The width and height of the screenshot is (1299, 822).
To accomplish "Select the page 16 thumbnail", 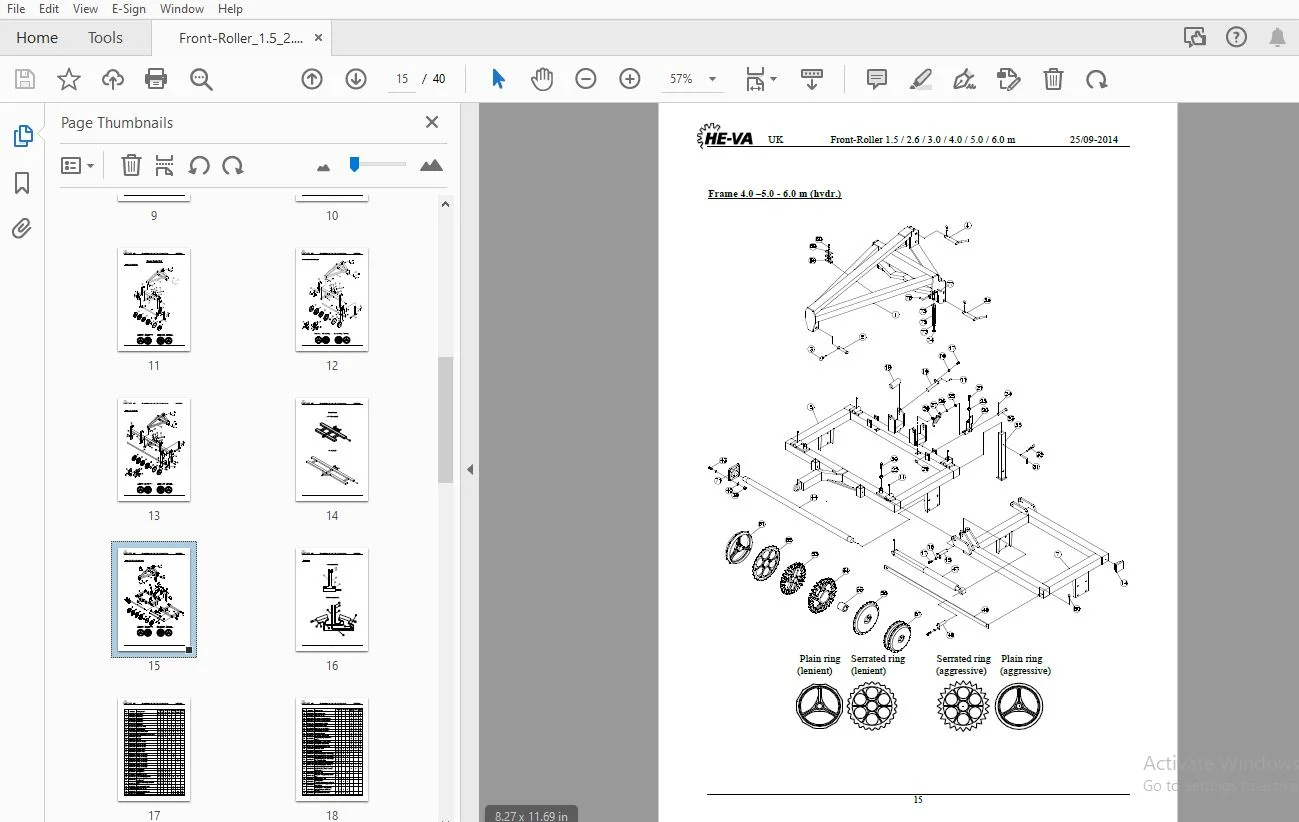I will [x=332, y=600].
